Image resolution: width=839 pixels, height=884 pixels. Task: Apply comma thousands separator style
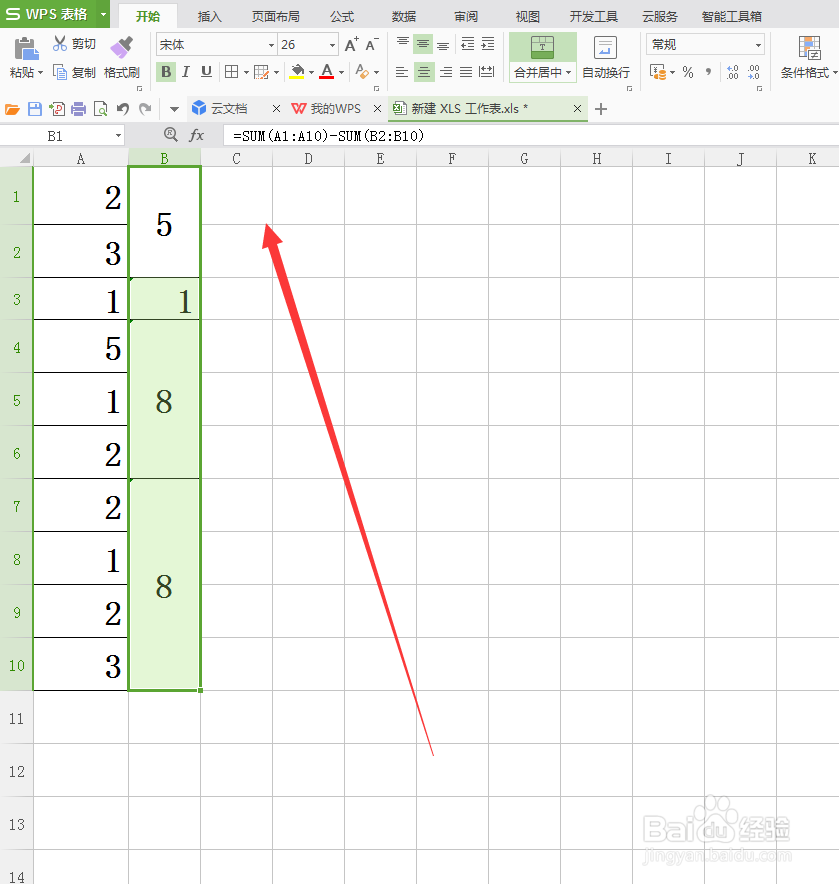point(708,72)
